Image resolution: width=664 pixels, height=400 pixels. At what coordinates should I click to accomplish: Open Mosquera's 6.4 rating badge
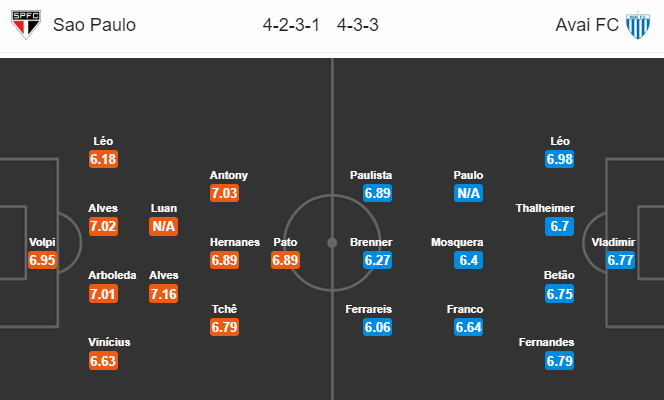468,260
